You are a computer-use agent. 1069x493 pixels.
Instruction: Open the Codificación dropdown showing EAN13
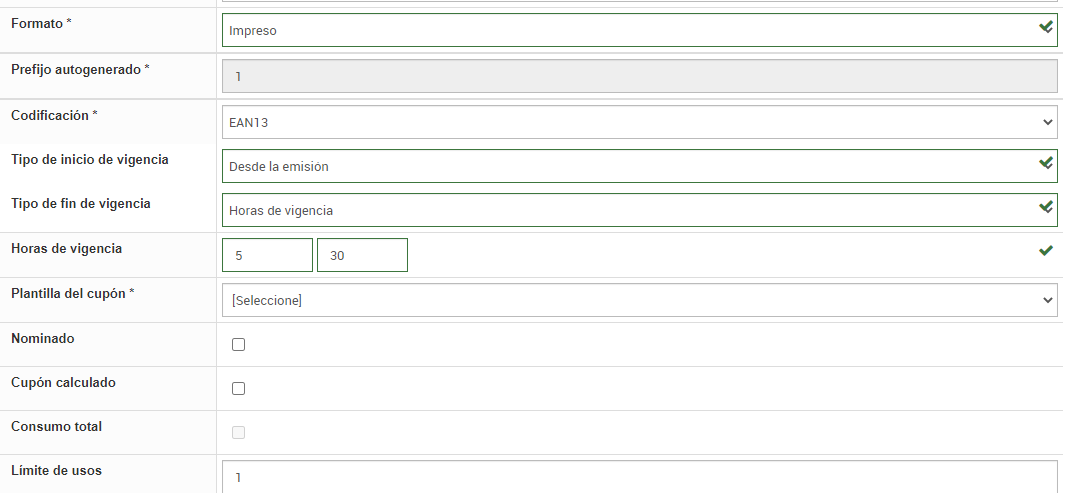tap(639, 122)
